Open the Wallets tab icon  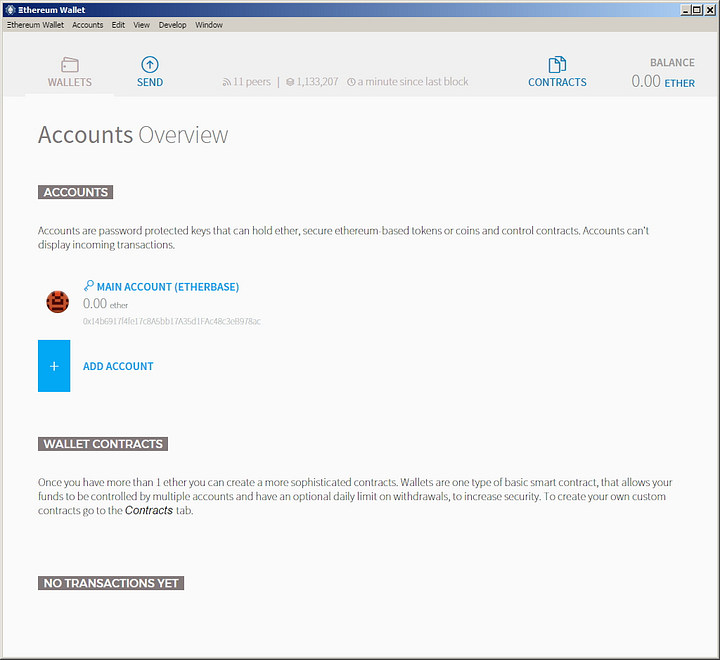[x=70, y=65]
